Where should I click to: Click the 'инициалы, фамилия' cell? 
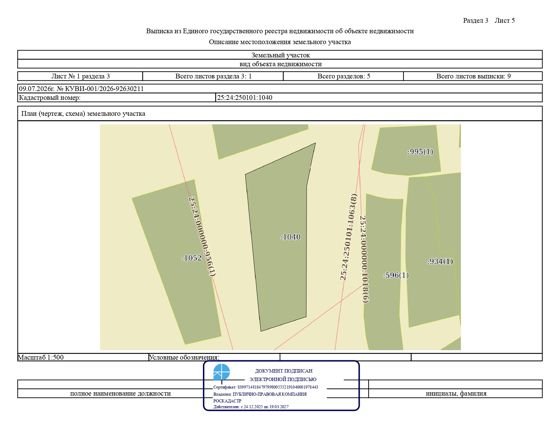(456, 393)
